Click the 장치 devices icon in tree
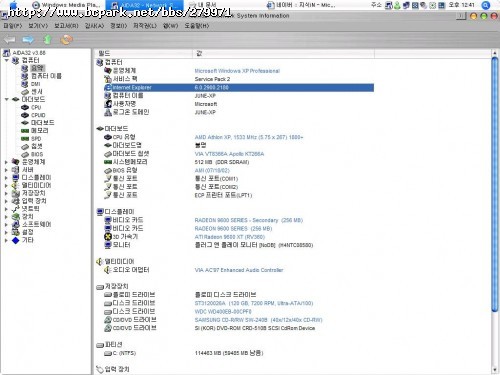Screen dimensions: 500x375 16,217
